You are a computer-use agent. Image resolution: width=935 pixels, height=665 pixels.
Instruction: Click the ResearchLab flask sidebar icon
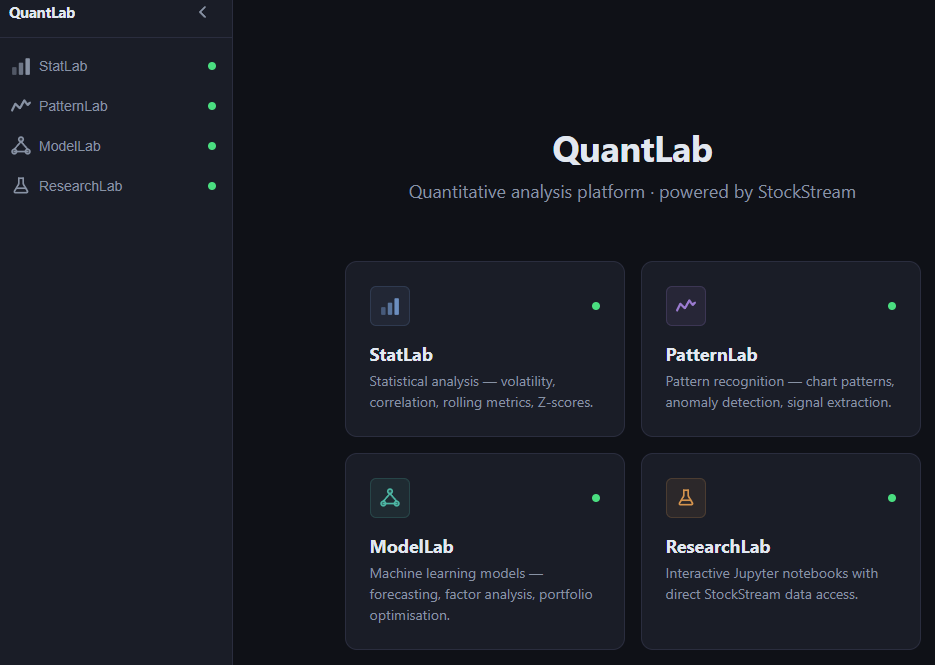coord(20,186)
